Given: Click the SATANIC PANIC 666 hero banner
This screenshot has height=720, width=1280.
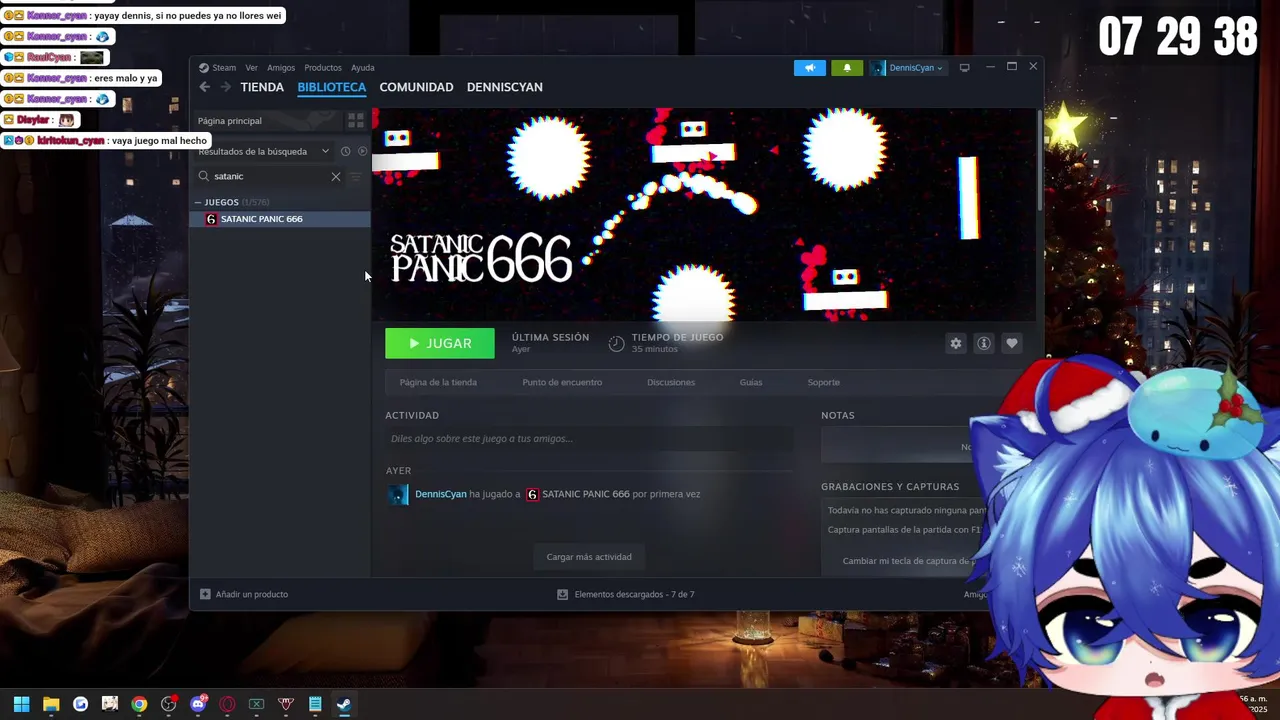Looking at the screenshot, I should 704,215.
